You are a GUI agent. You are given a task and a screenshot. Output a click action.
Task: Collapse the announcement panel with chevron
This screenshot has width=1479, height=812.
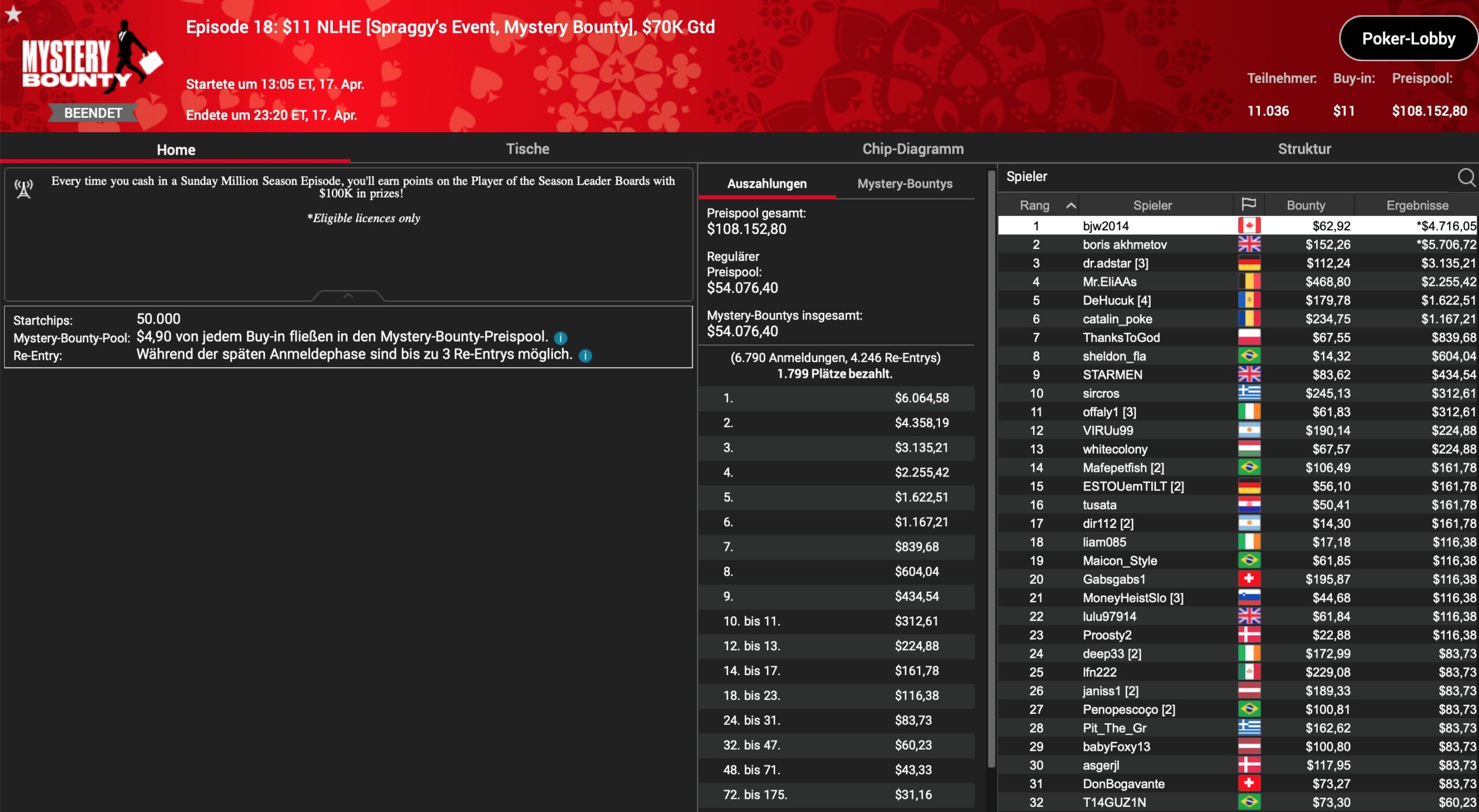[x=348, y=296]
